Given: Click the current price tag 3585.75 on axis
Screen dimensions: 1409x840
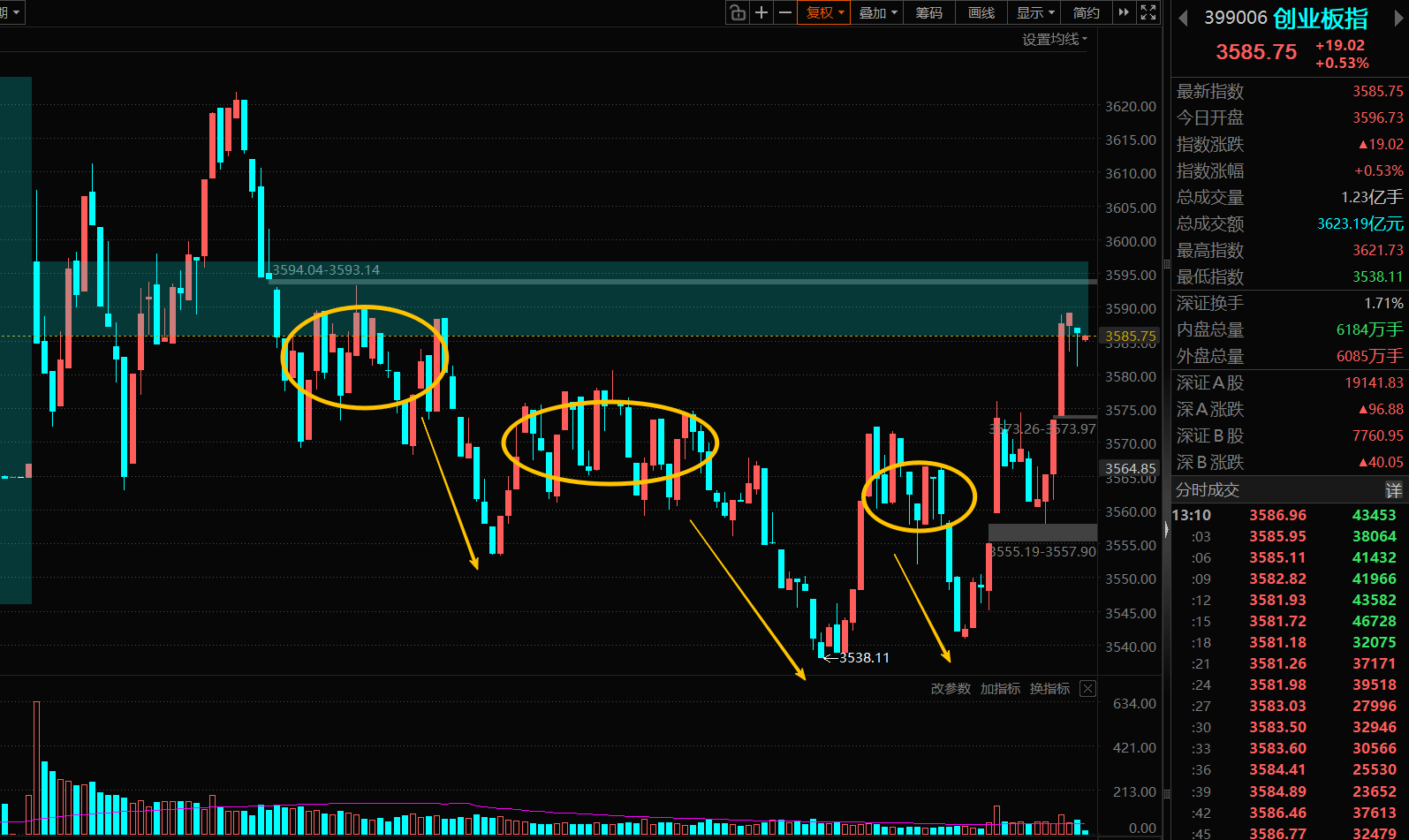Looking at the screenshot, I should pos(1131,336).
